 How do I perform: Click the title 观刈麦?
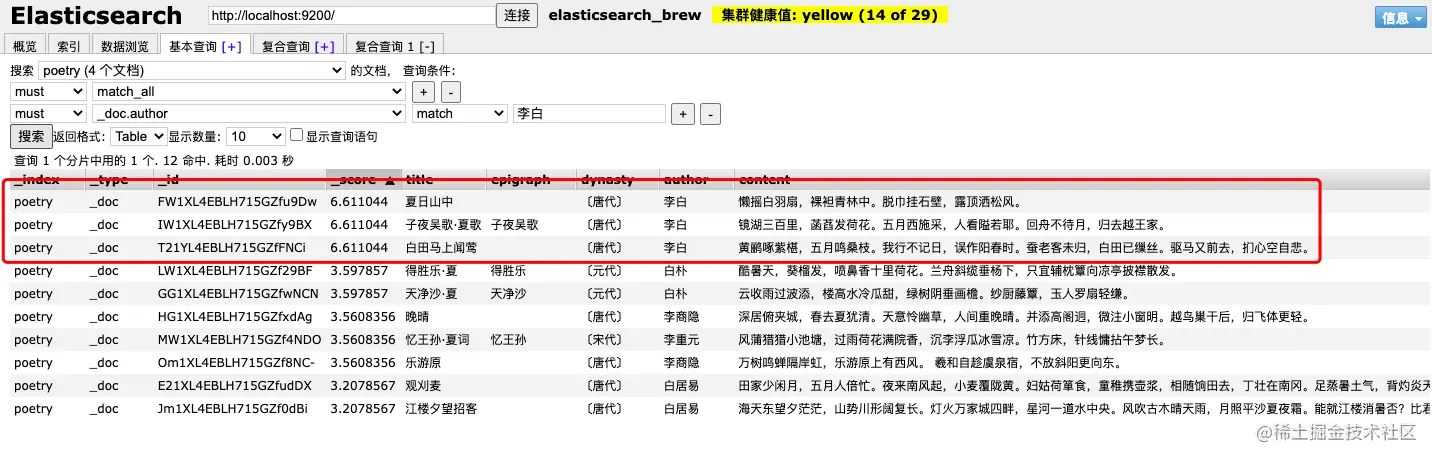click(423, 386)
